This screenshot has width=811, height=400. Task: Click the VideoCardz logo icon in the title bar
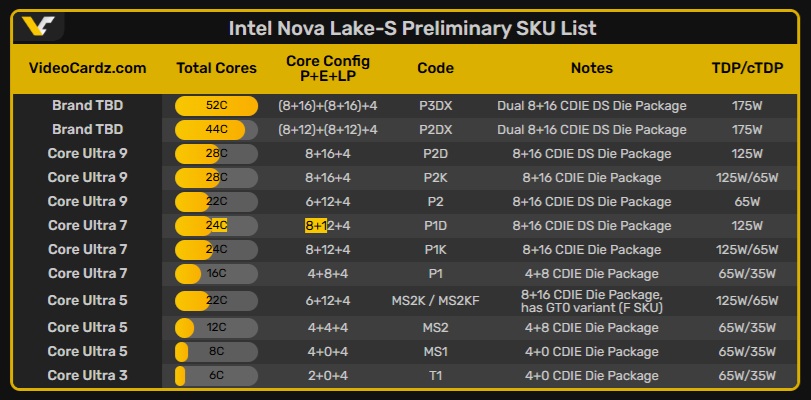[x=38, y=26]
